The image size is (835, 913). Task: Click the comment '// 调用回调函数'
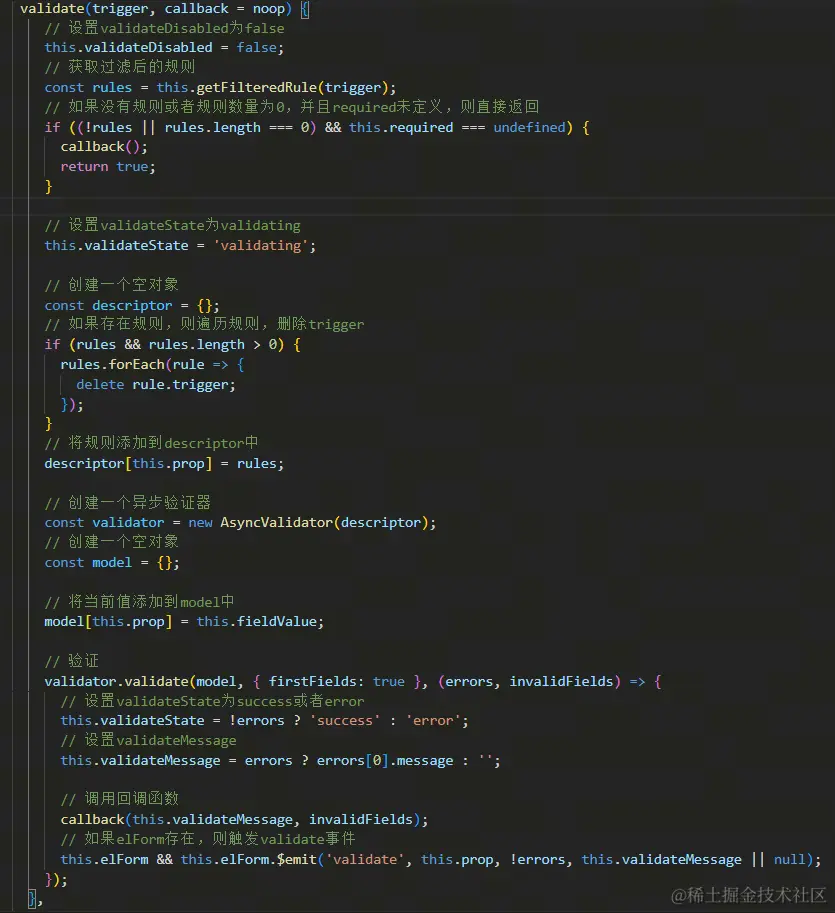click(120, 798)
